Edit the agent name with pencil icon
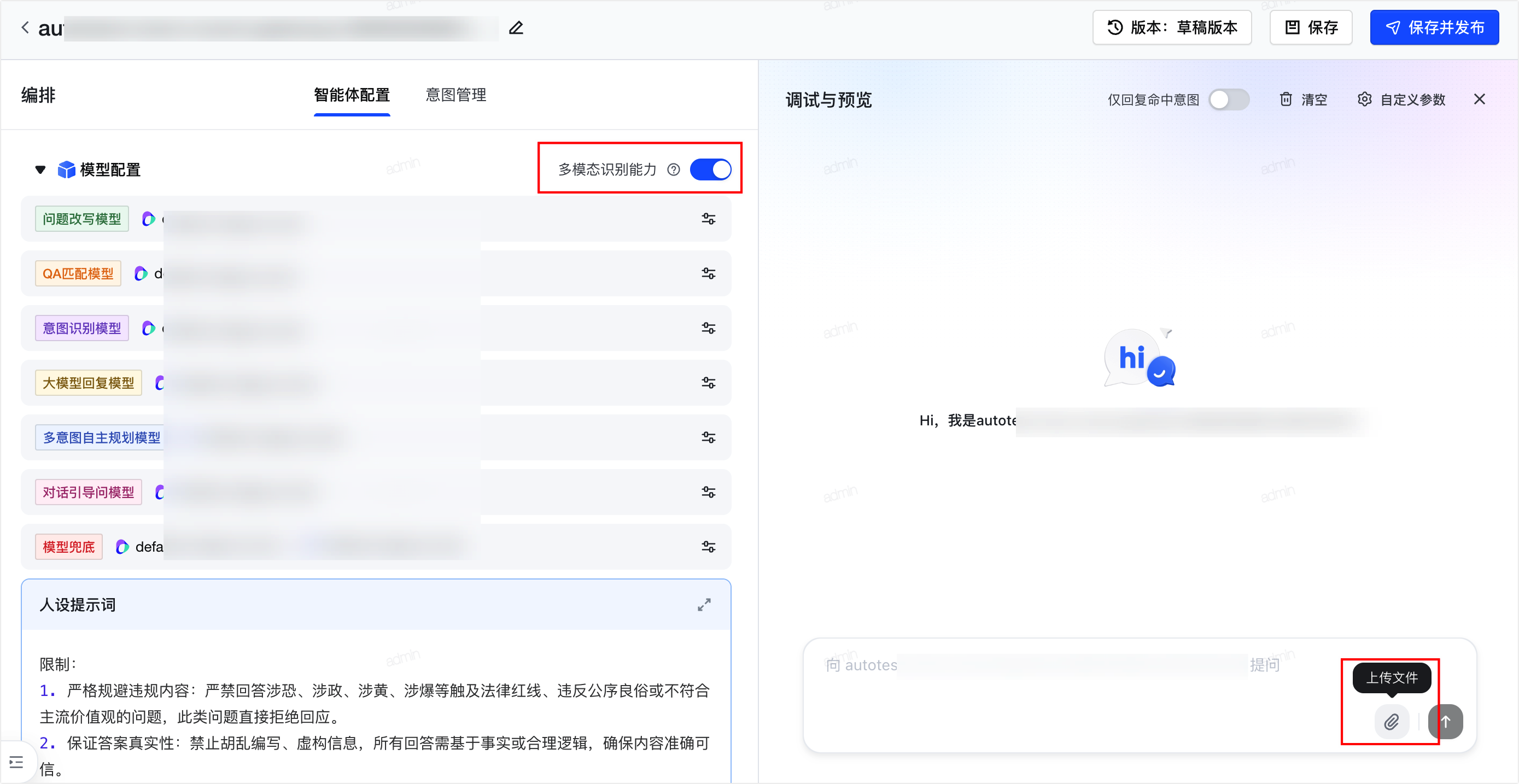Viewport: 1519px width, 784px height. pos(516,28)
